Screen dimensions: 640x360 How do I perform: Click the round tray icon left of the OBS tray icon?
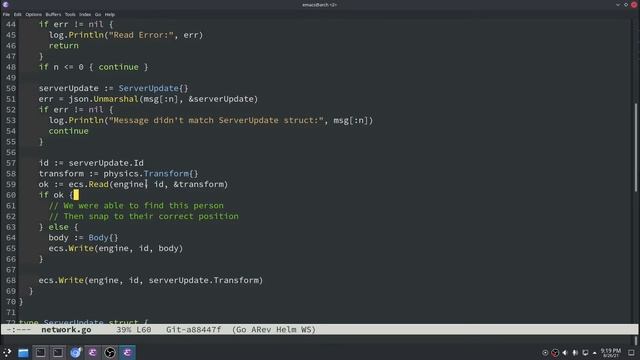[x=545, y=353]
